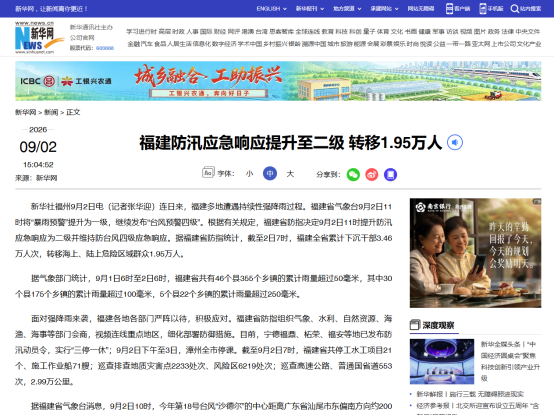
Task: Share article via red Weibo icon
Action: (x=371, y=174)
